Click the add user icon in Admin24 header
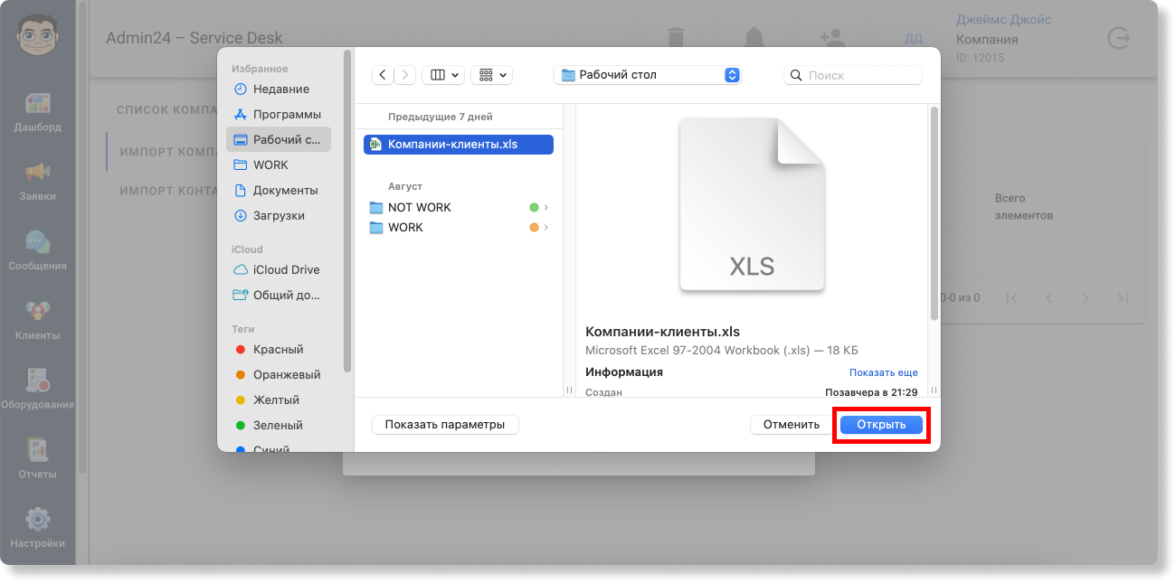1176x583 pixels. point(830,38)
